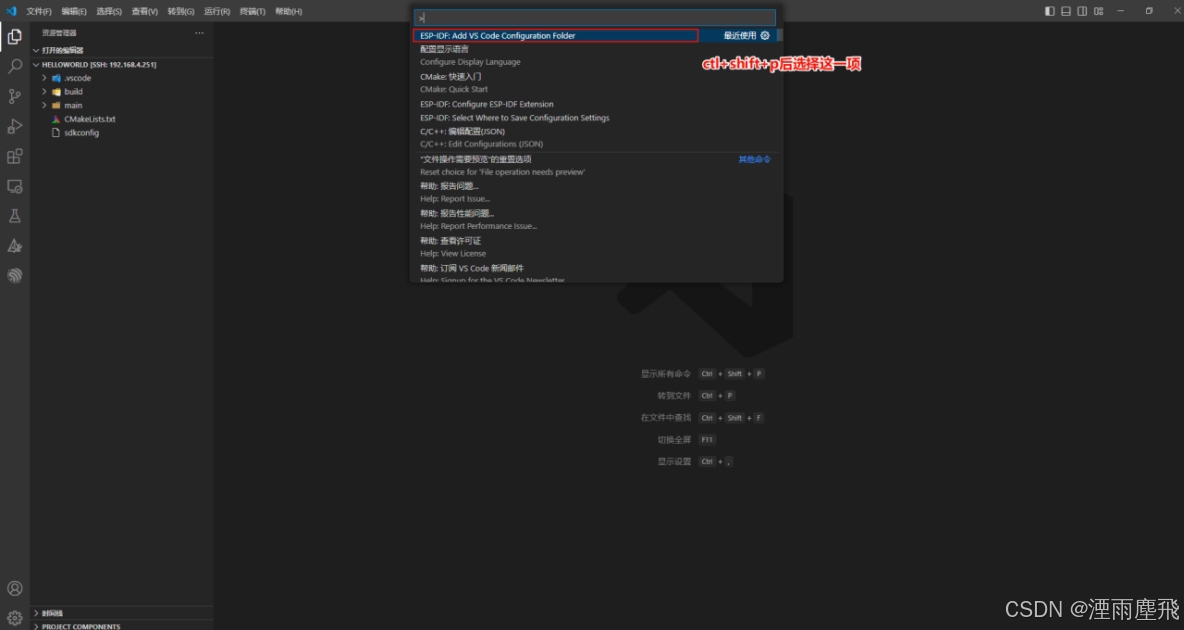
Task: Select Help: Report Performance Issue command
Action: 596,220
